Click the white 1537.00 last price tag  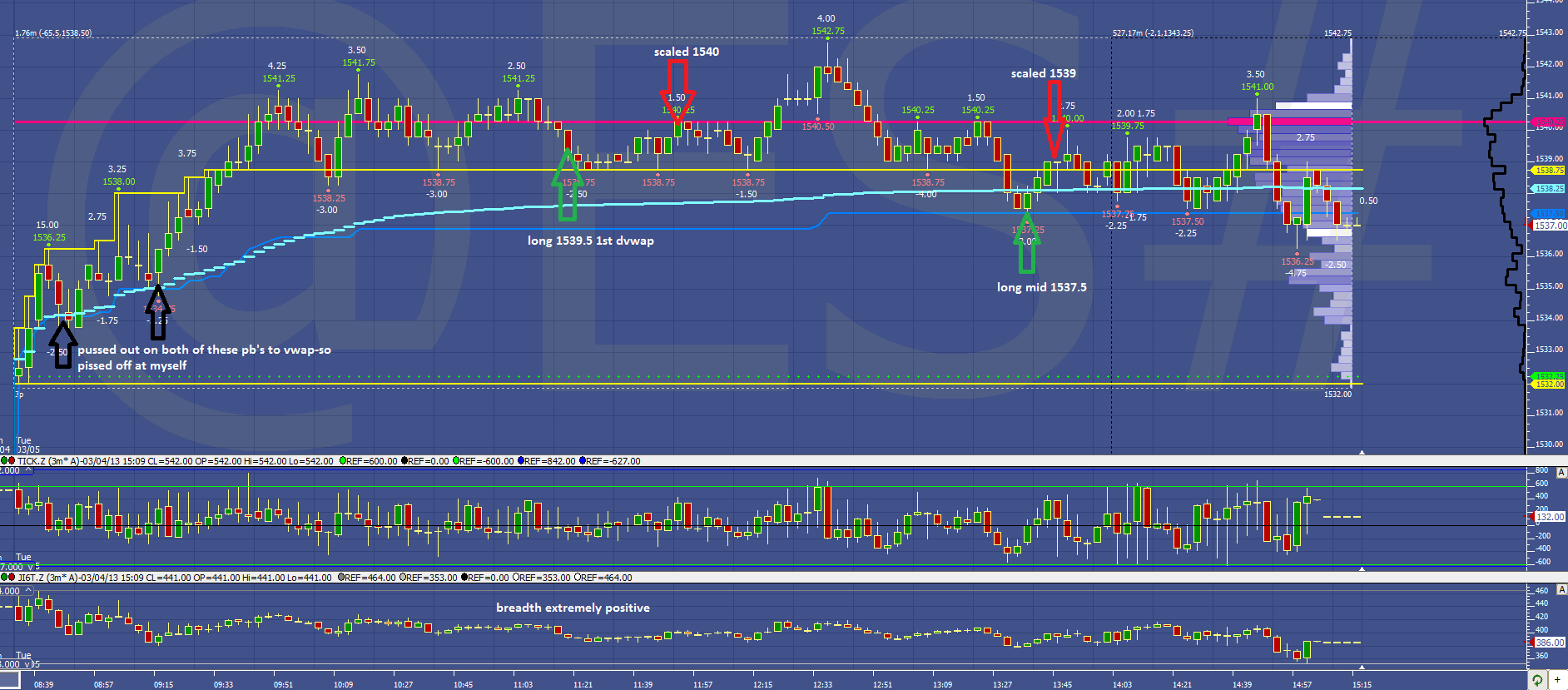point(1550,226)
